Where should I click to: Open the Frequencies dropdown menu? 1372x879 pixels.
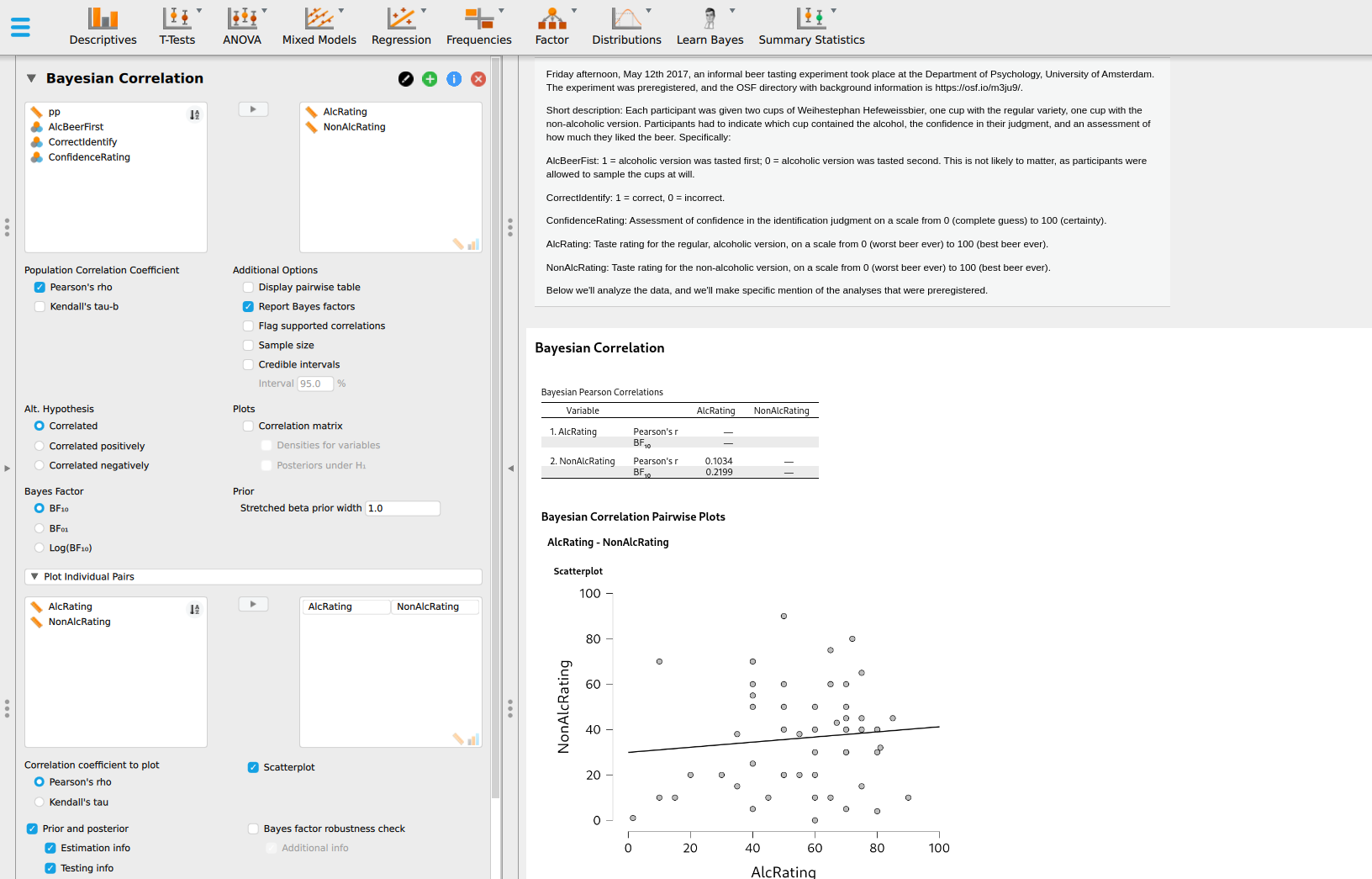pyautogui.click(x=478, y=26)
